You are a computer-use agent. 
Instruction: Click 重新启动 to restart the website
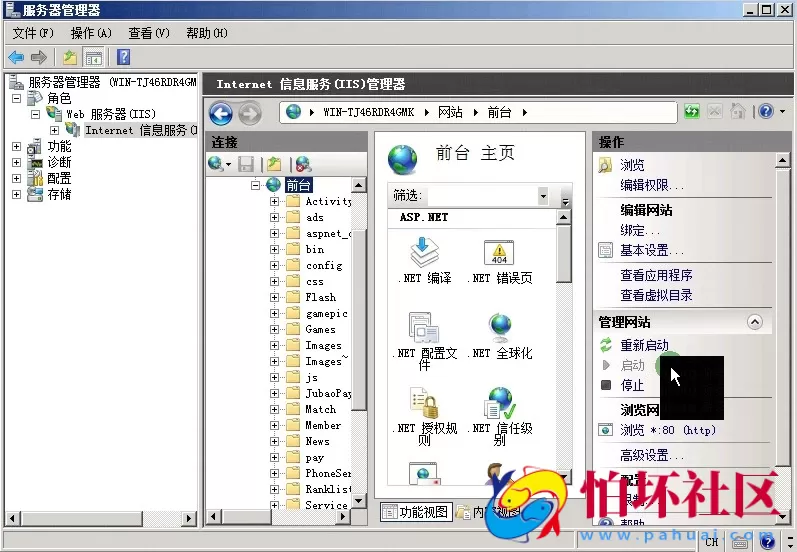pyautogui.click(x=644, y=345)
